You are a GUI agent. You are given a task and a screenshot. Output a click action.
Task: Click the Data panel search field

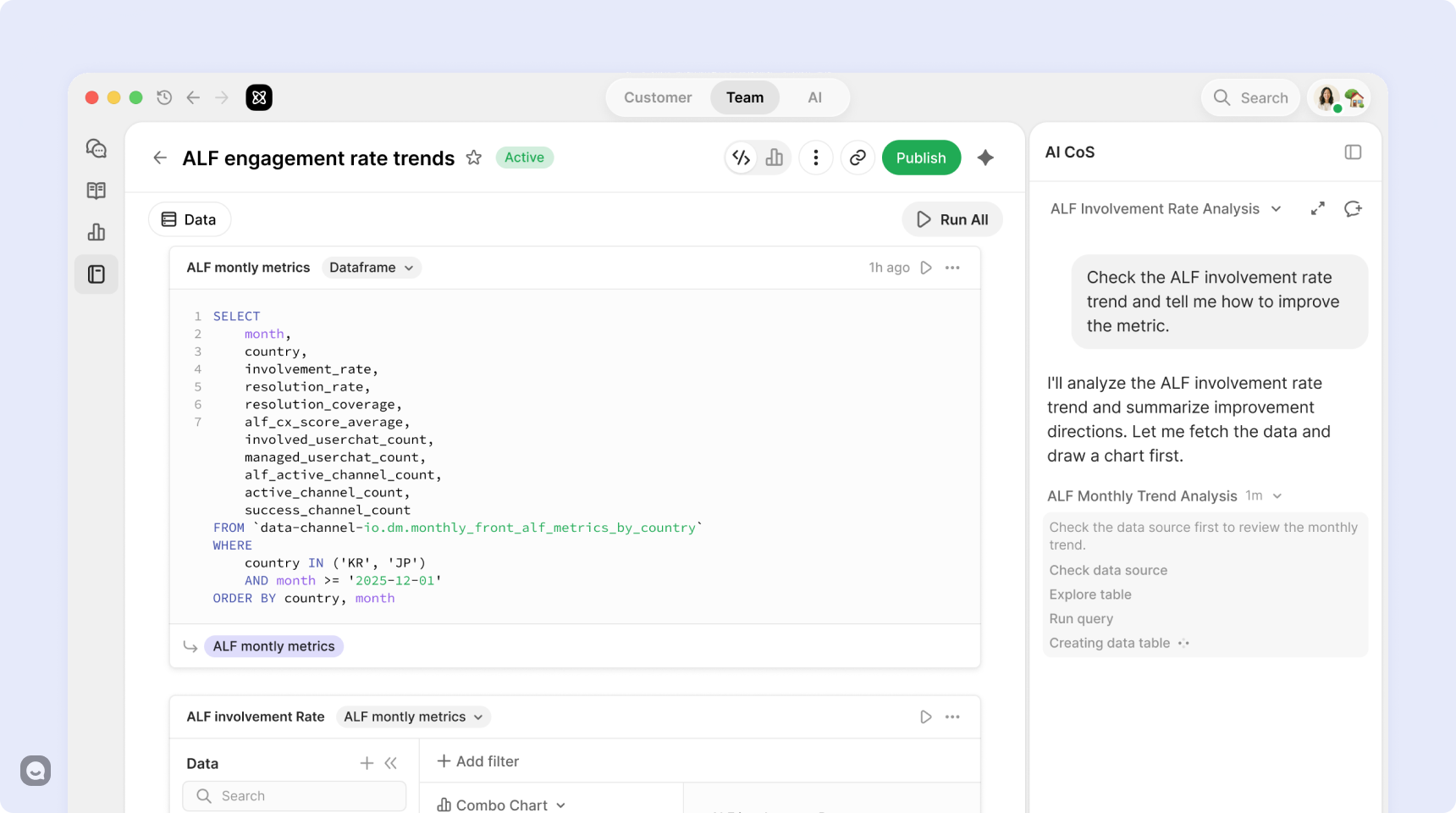pyautogui.click(x=295, y=796)
